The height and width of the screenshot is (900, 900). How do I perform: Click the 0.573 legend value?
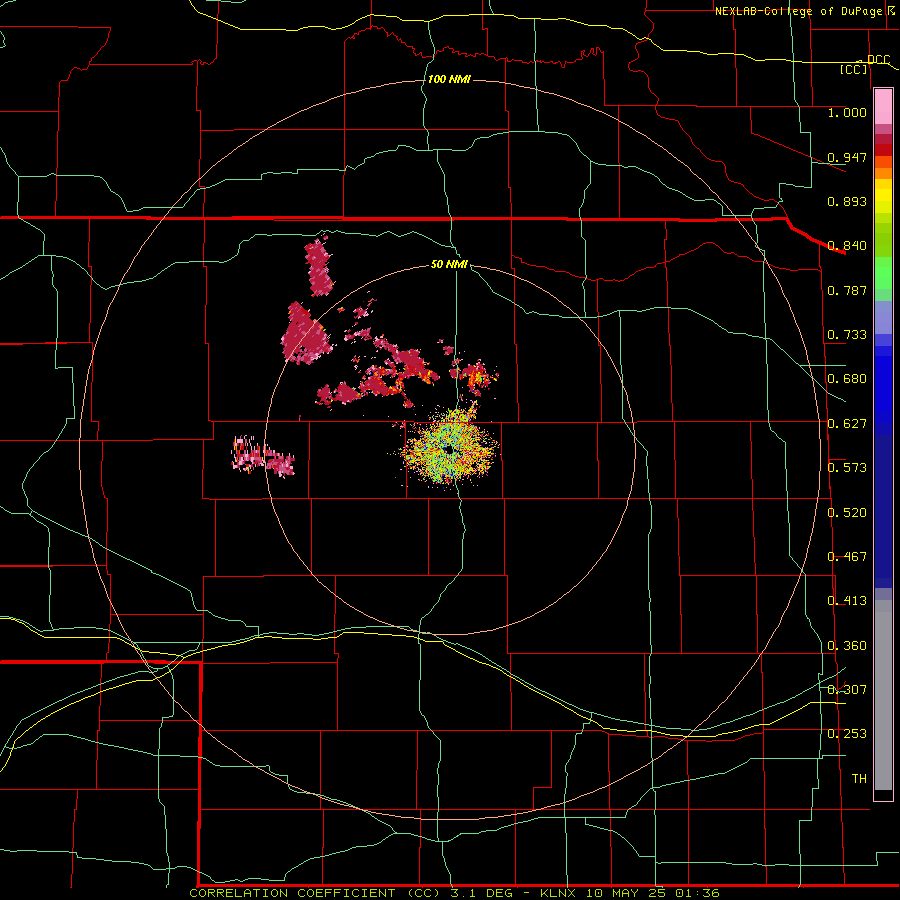point(847,468)
